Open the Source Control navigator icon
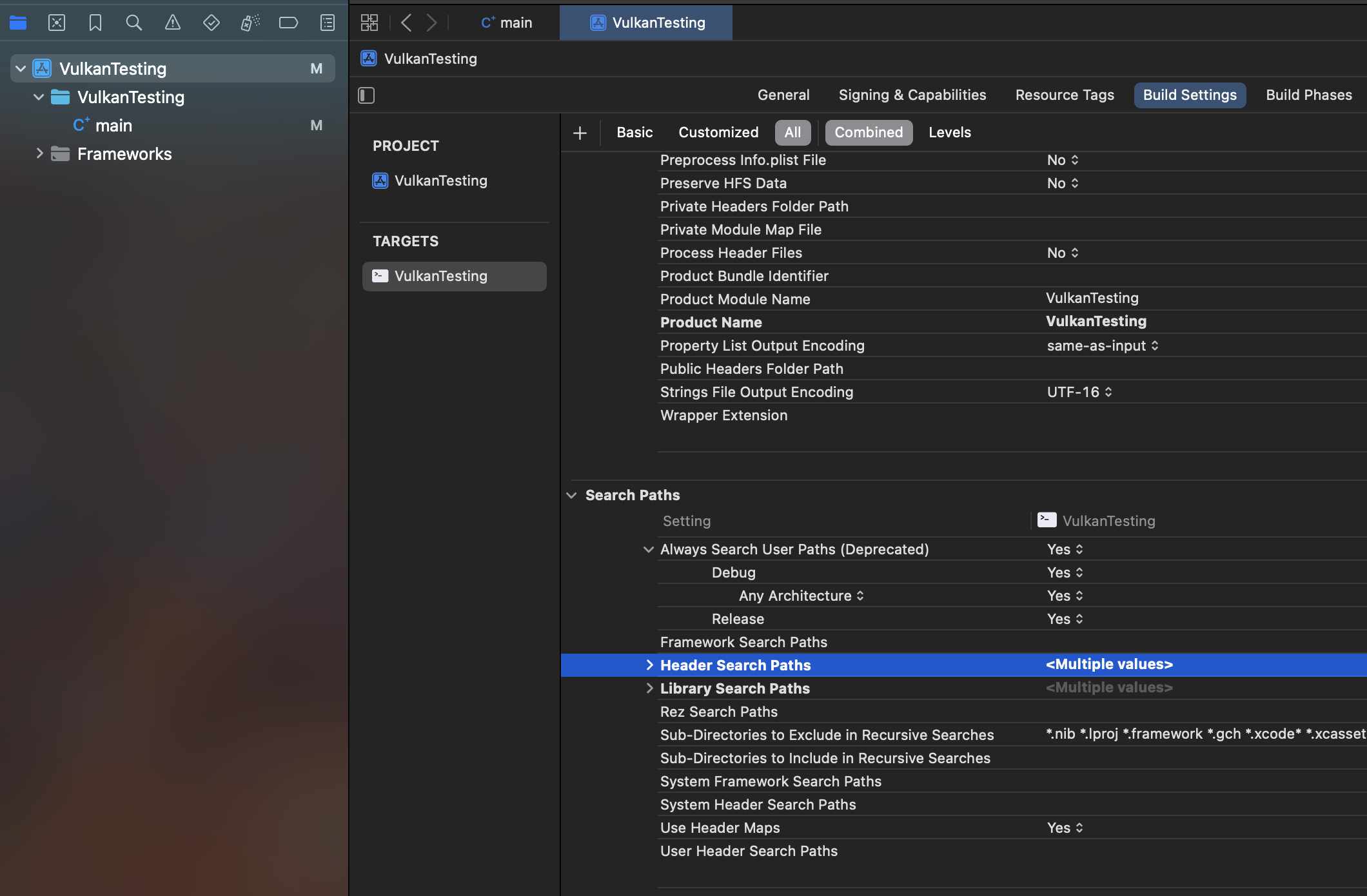 click(57, 23)
